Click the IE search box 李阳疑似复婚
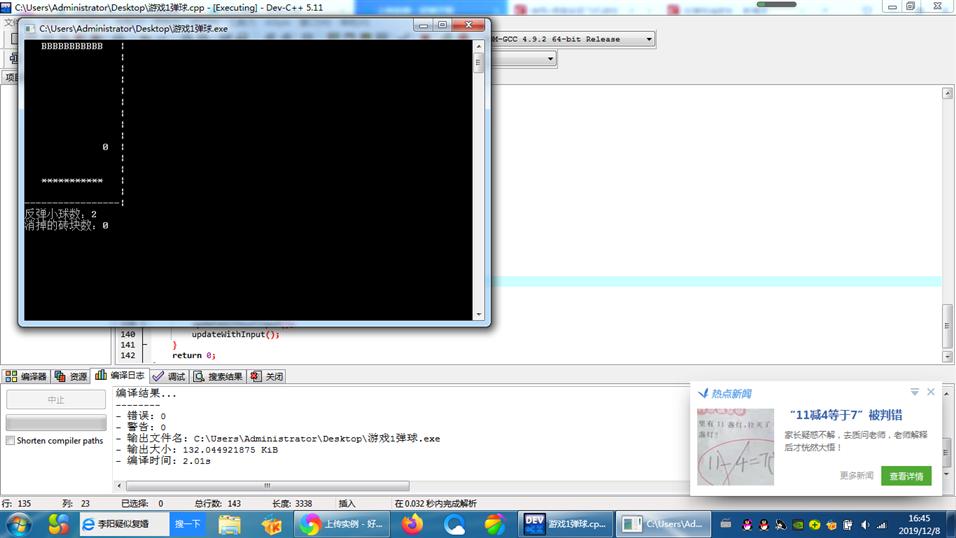956x538 pixels. (x=124, y=524)
